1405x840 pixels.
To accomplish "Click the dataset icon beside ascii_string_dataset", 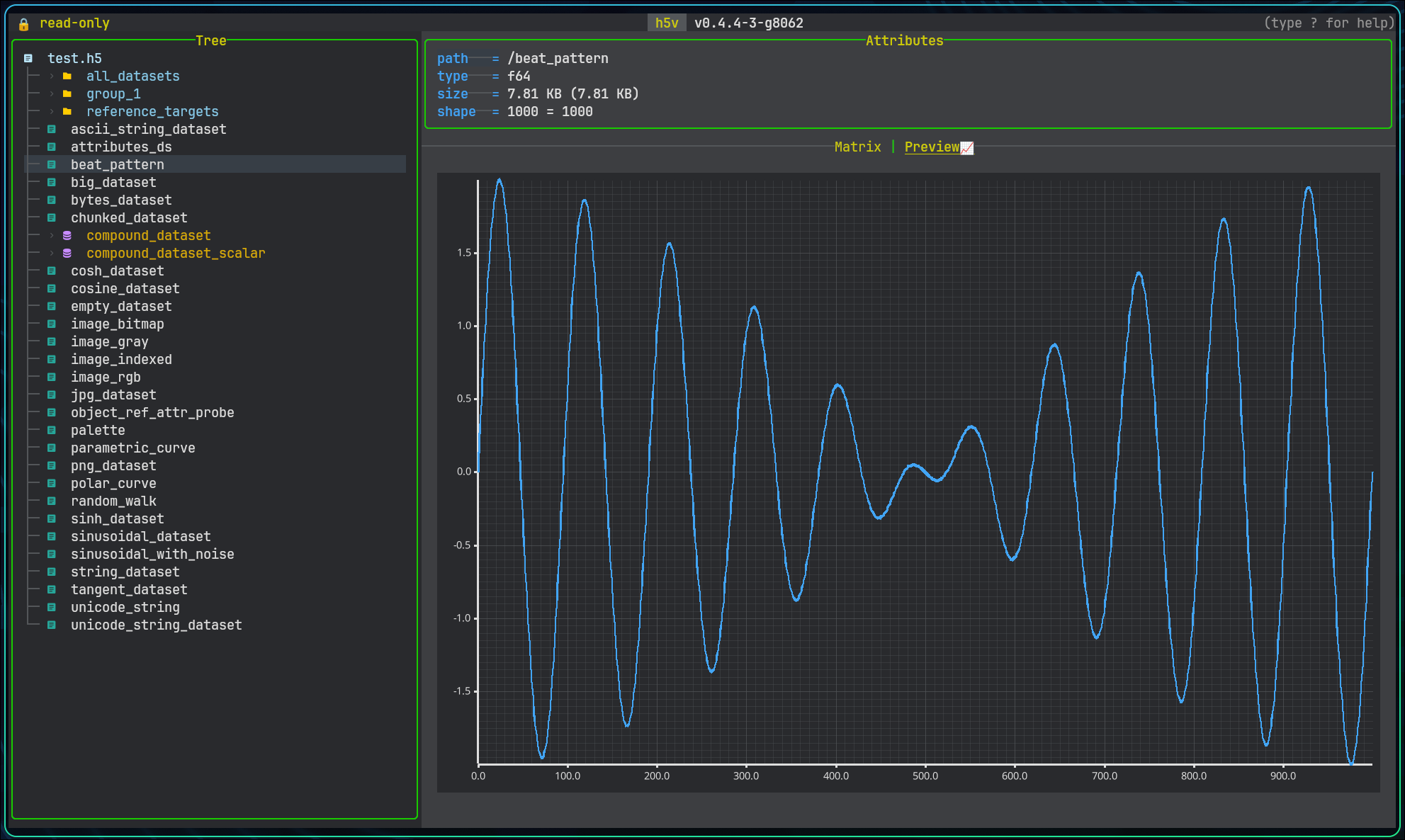I will tap(52, 129).
